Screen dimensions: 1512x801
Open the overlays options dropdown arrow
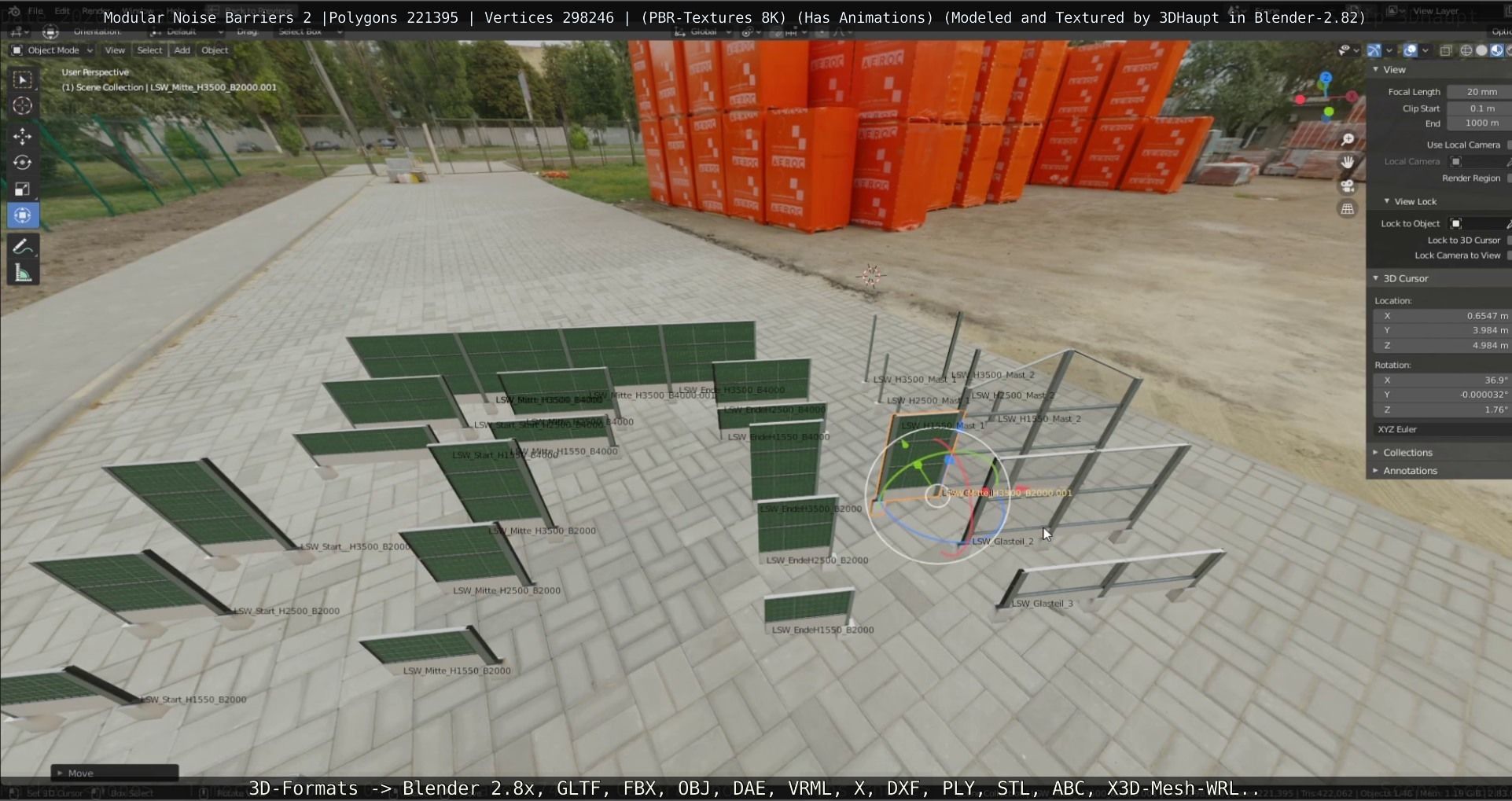1426,50
